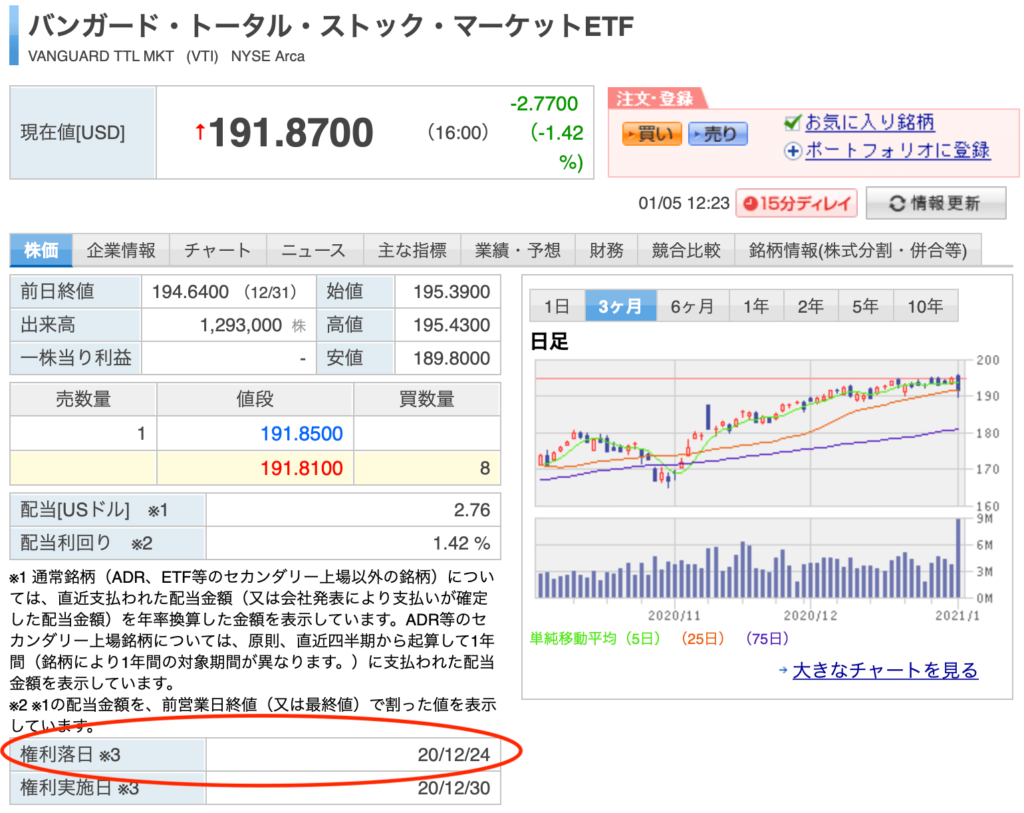The image size is (1024, 813).
Task: Click the 15分ディレイ badge
Action: pyautogui.click(x=797, y=203)
